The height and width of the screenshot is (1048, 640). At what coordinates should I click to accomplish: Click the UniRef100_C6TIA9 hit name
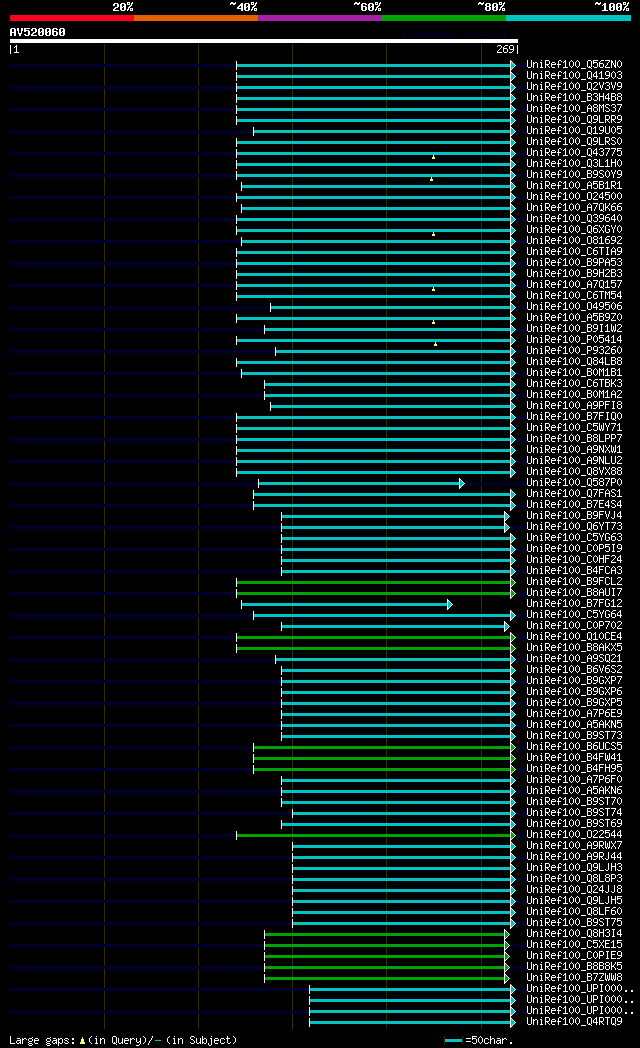click(574, 251)
